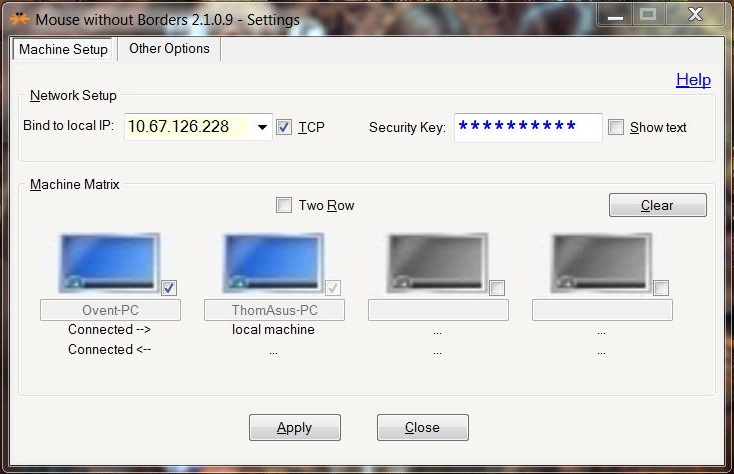Click the 'Bind to local IP:' label
Viewport: 734px width, 474px height.
pos(68,125)
